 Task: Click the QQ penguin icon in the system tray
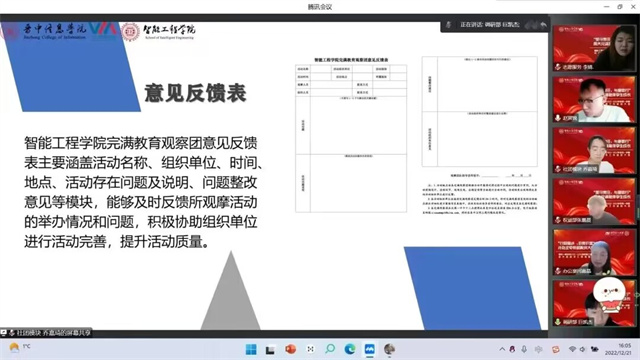[x=512, y=349]
